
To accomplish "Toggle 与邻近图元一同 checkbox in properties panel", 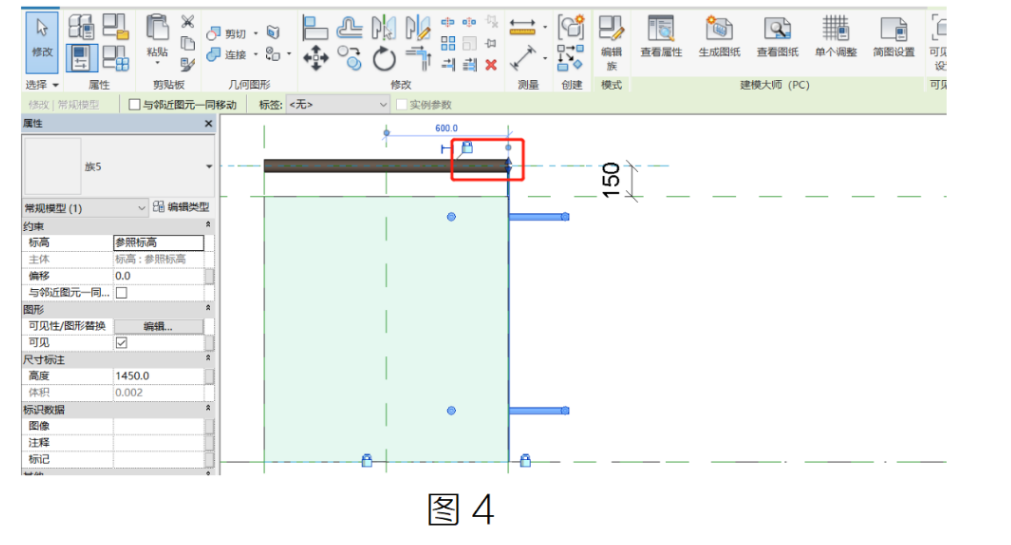I will (121, 293).
